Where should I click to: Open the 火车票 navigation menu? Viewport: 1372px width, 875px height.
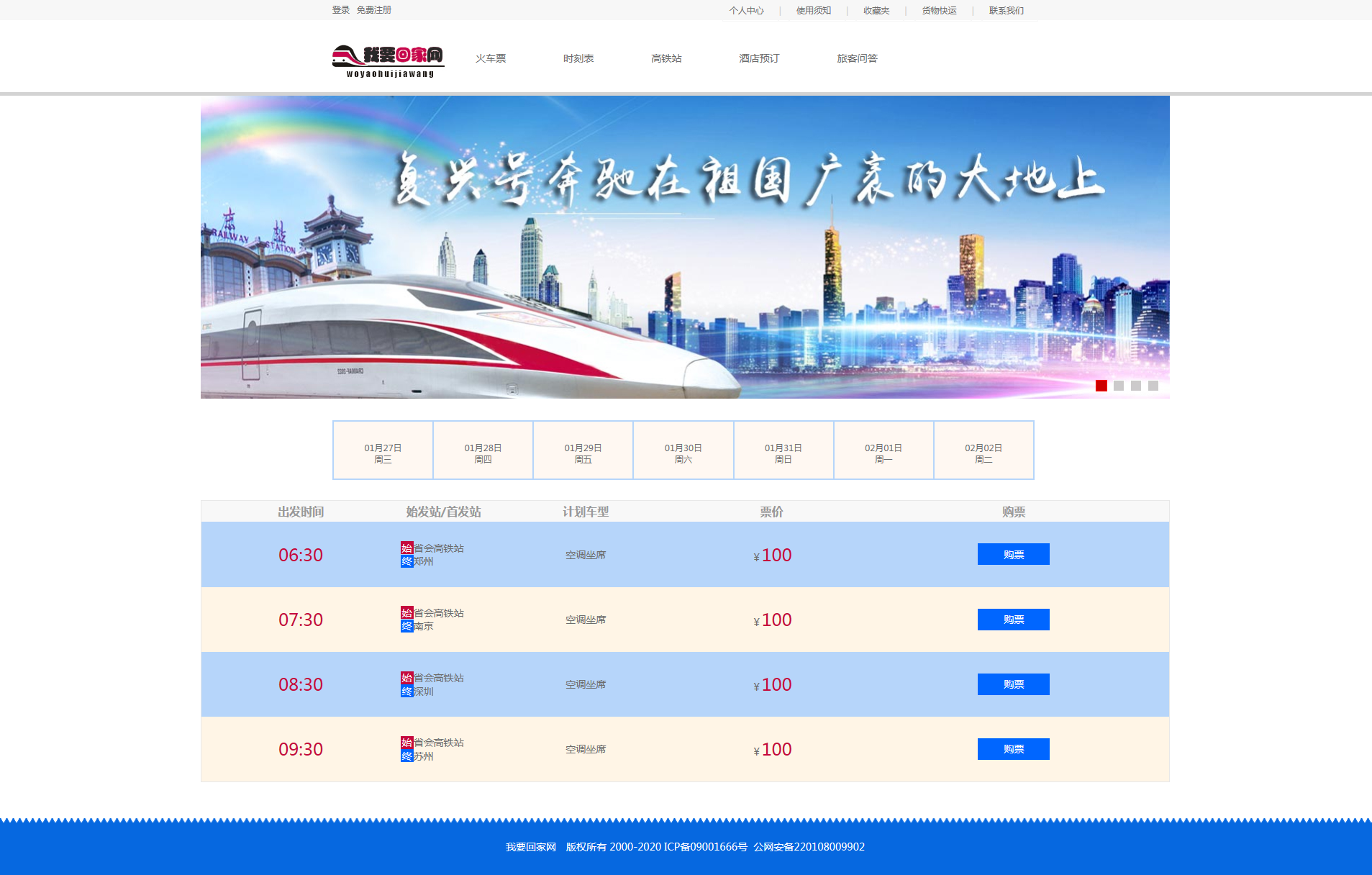pos(491,58)
